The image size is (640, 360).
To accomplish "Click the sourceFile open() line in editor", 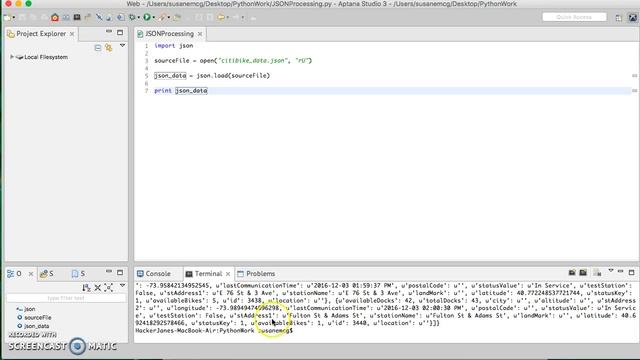I will point(233,60).
